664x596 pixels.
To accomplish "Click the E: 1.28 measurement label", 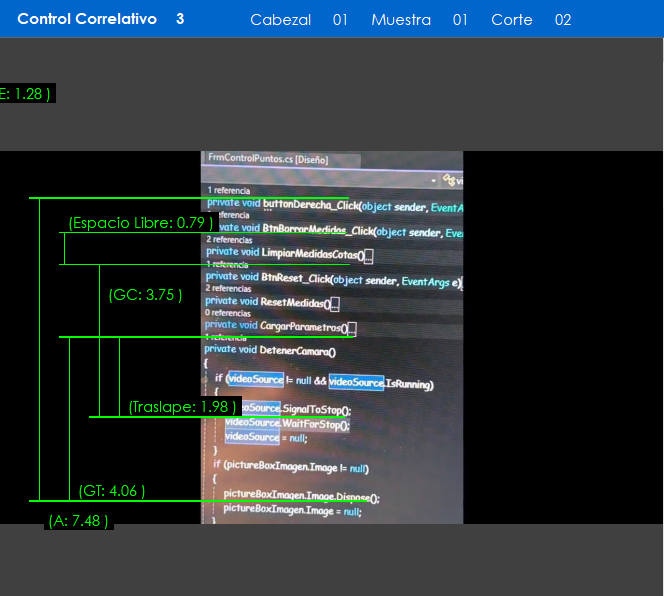I will pos(25,93).
